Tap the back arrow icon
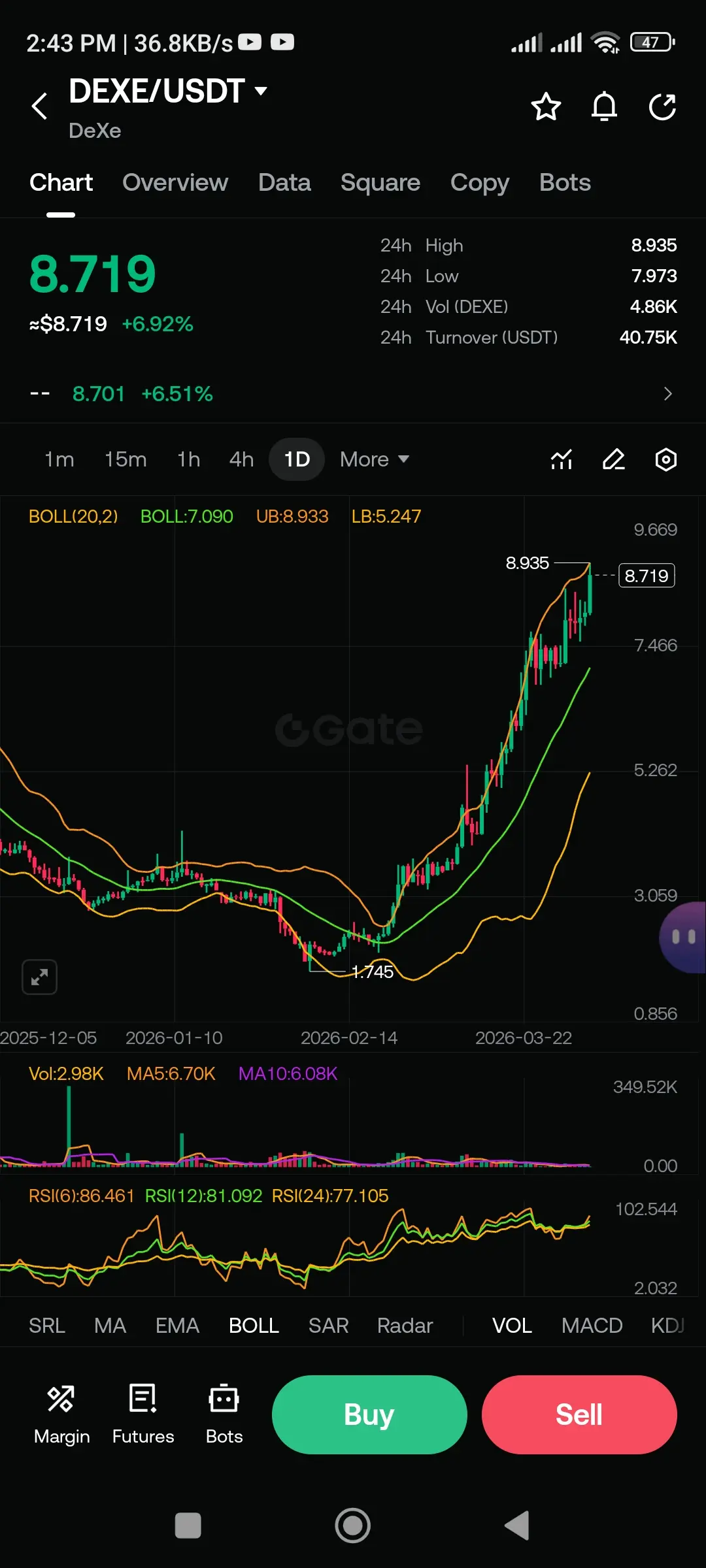 click(40, 106)
